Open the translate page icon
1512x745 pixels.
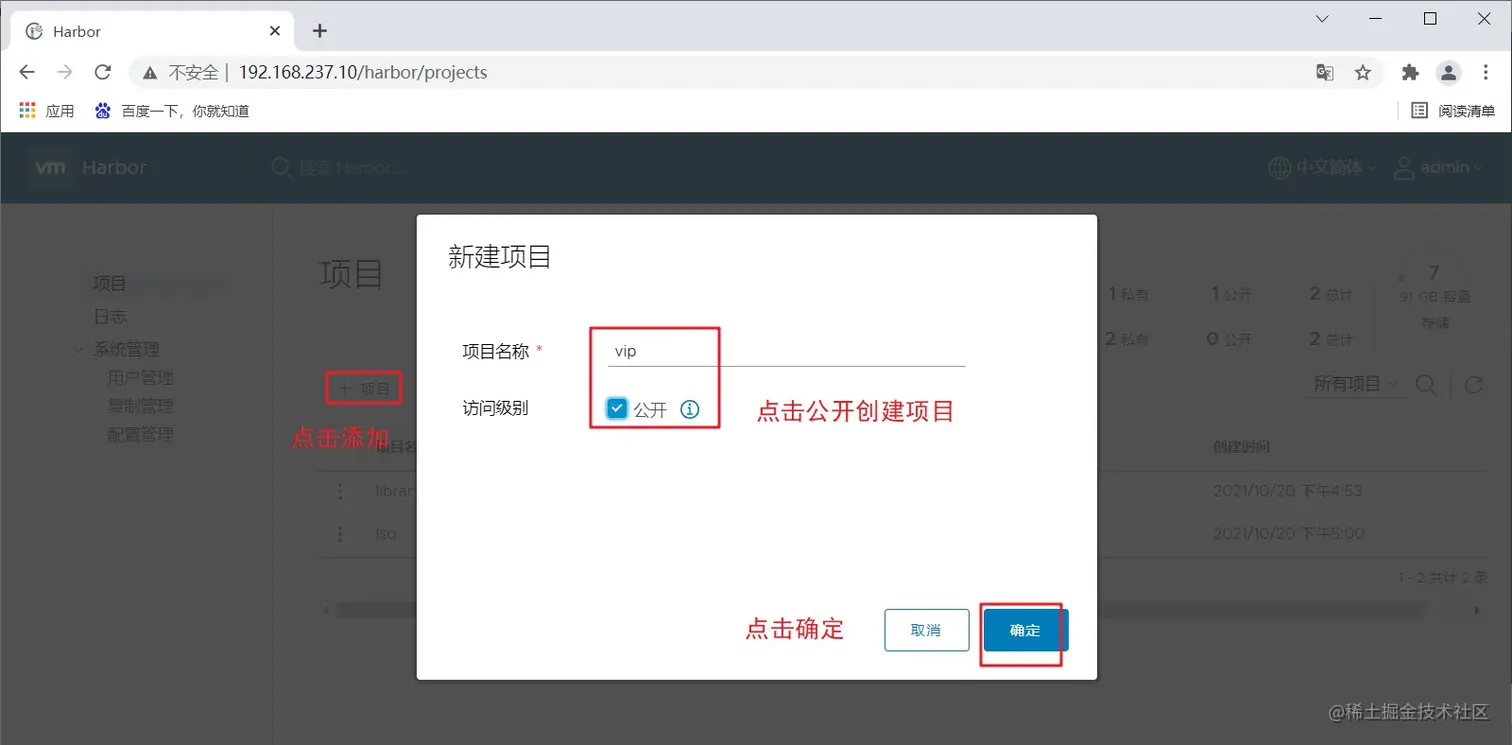pyautogui.click(x=1324, y=72)
